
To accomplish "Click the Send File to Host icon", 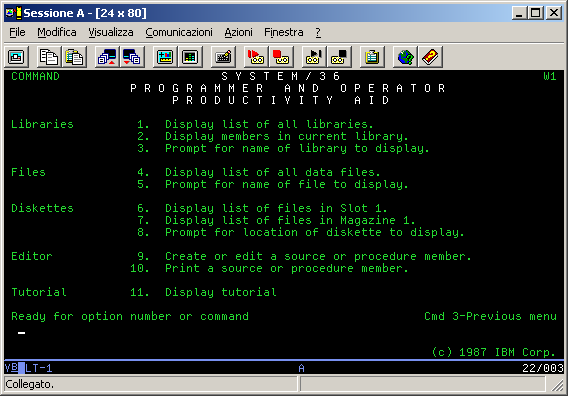I will pos(107,57).
